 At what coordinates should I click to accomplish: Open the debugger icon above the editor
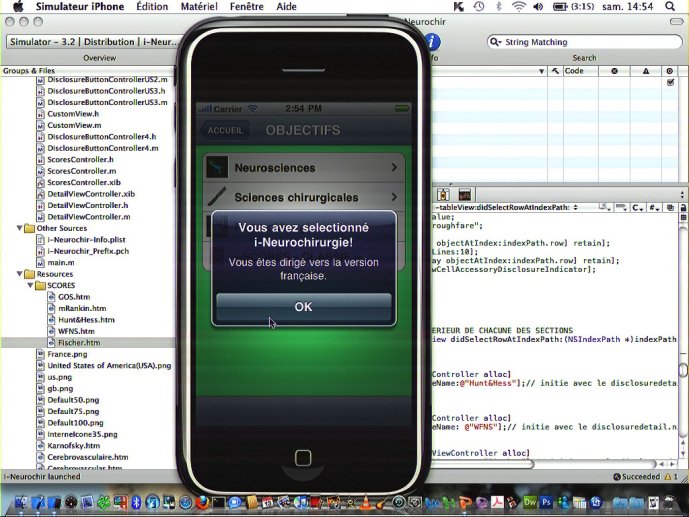(x=443, y=194)
